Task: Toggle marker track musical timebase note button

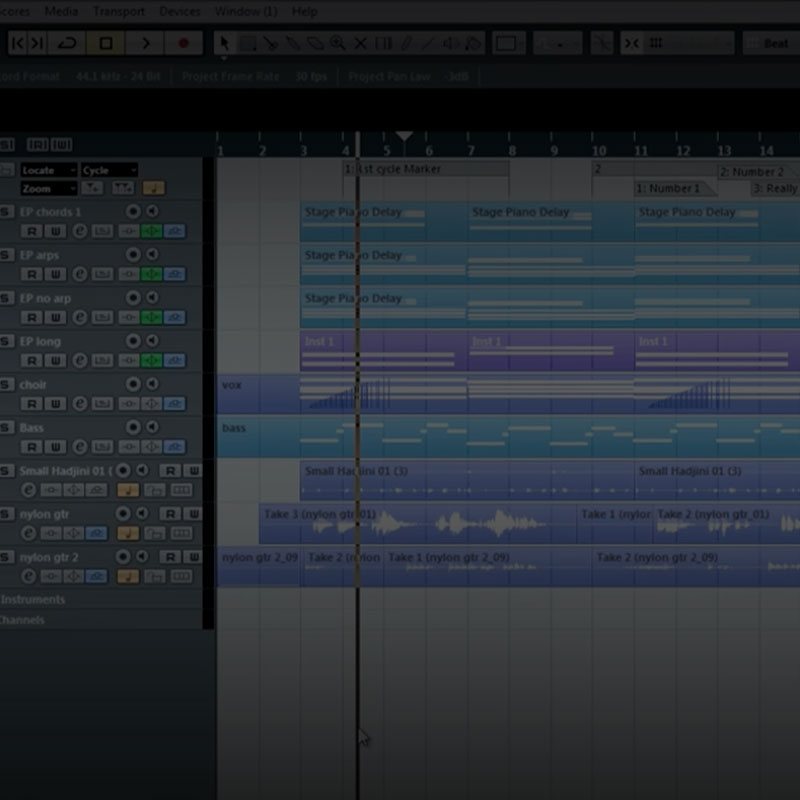Action: point(154,188)
